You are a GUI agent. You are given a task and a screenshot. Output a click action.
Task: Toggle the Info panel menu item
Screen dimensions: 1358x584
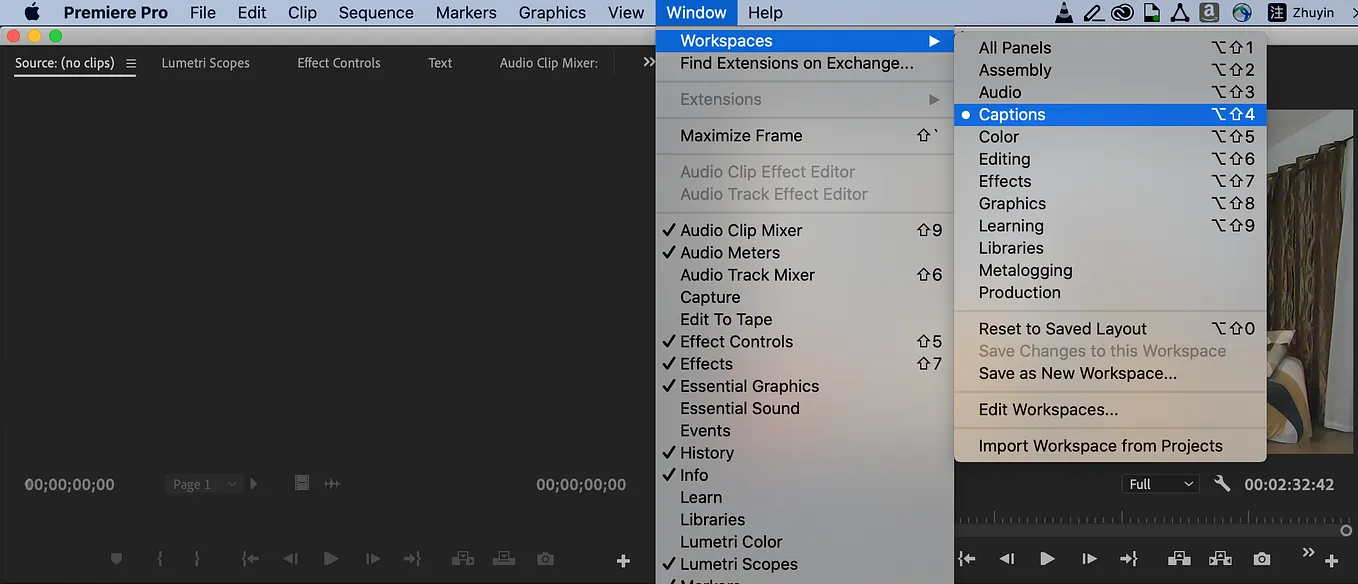point(805,475)
